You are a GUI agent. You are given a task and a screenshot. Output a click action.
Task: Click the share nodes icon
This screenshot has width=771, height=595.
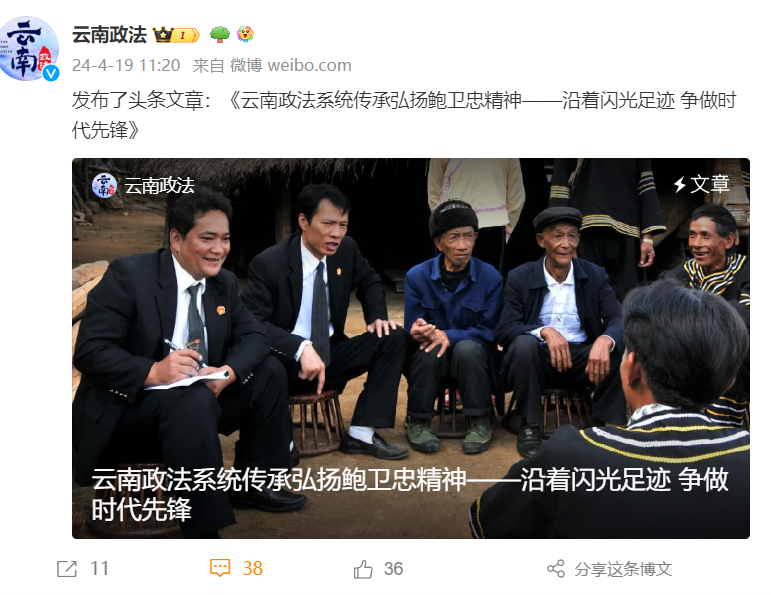[x=556, y=569]
